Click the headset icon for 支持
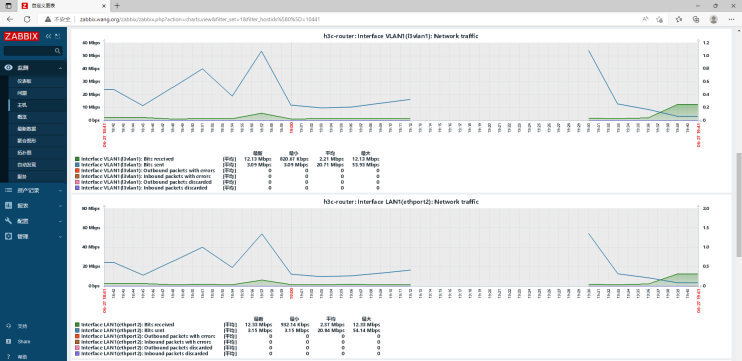 (x=8, y=326)
